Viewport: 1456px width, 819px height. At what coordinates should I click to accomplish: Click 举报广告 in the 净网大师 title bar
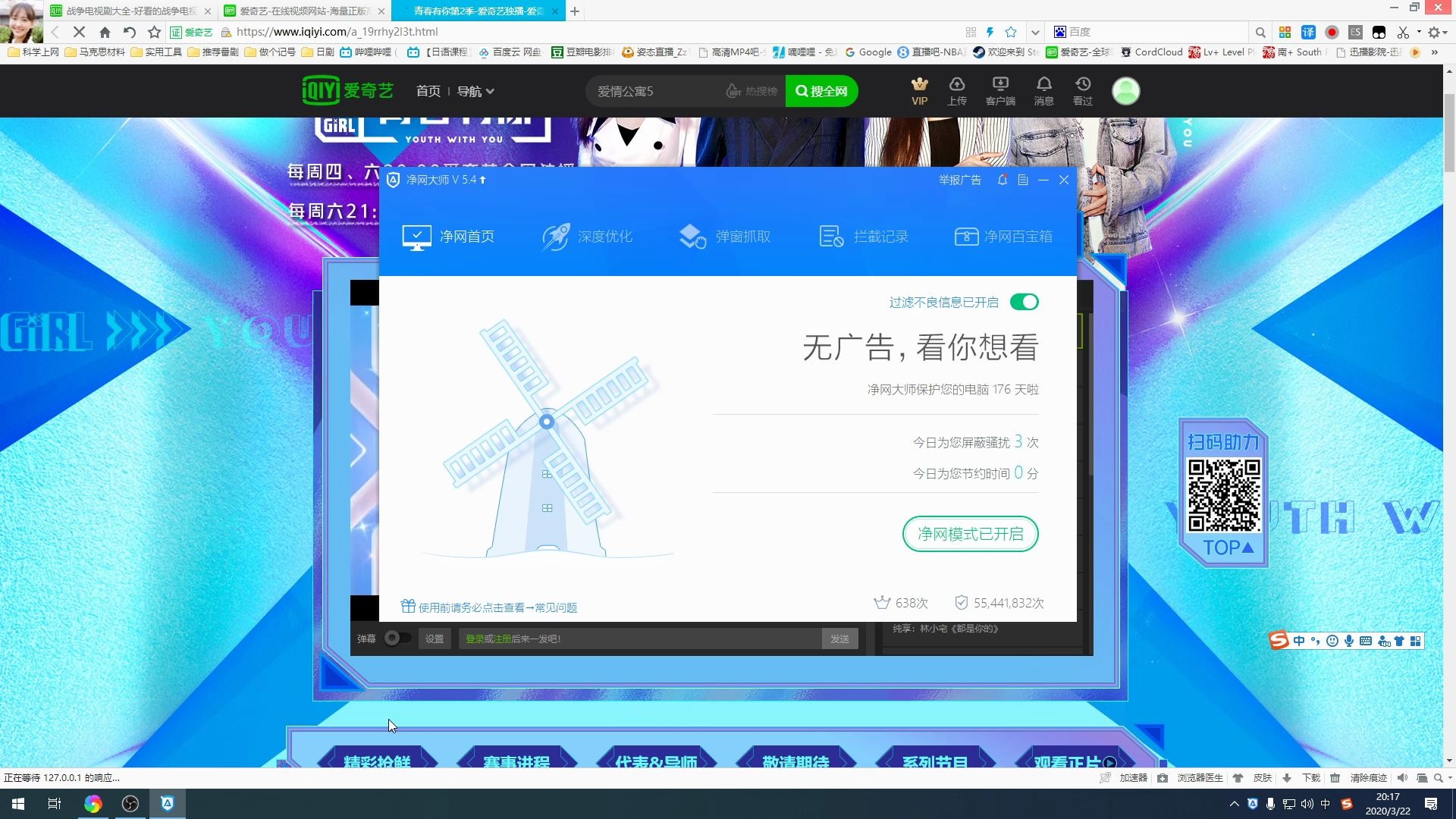959,180
